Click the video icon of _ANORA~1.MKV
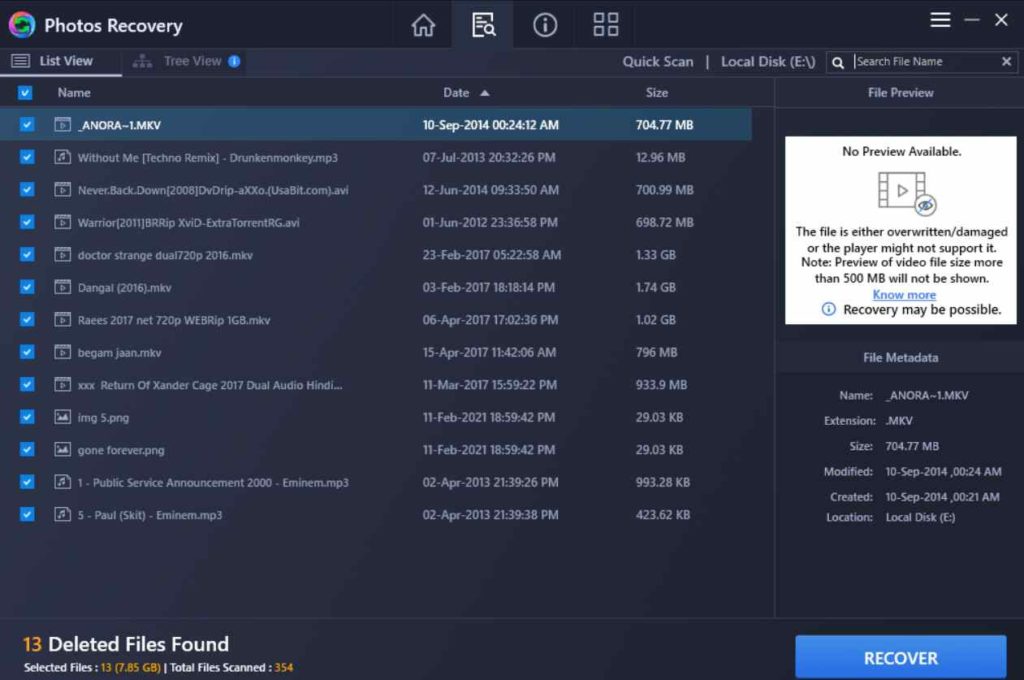Image resolution: width=1024 pixels, height=680 pixels. coord(62,124)
